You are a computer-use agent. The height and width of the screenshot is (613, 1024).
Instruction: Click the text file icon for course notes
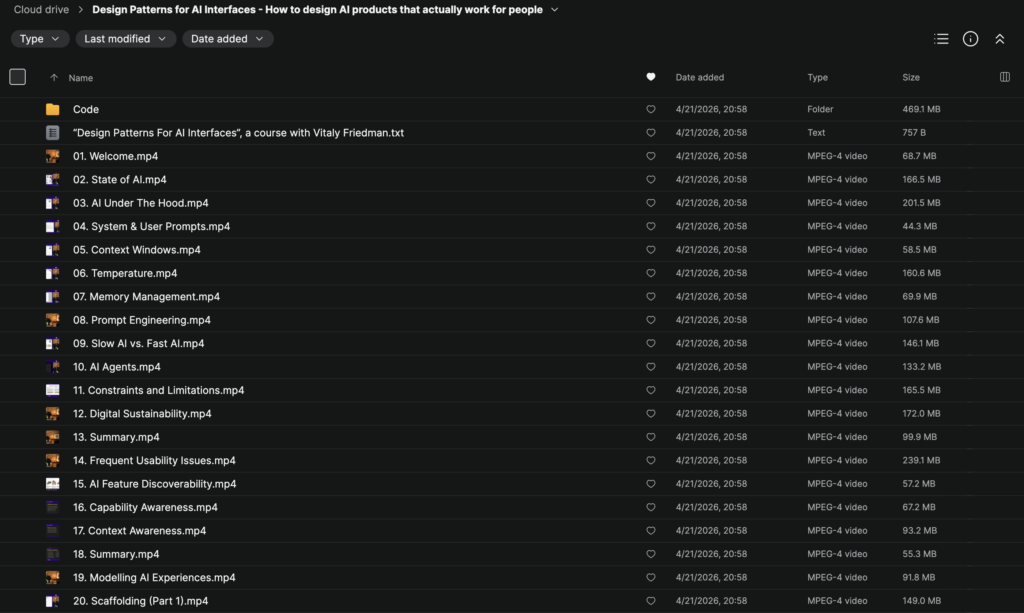pos(52,133)
